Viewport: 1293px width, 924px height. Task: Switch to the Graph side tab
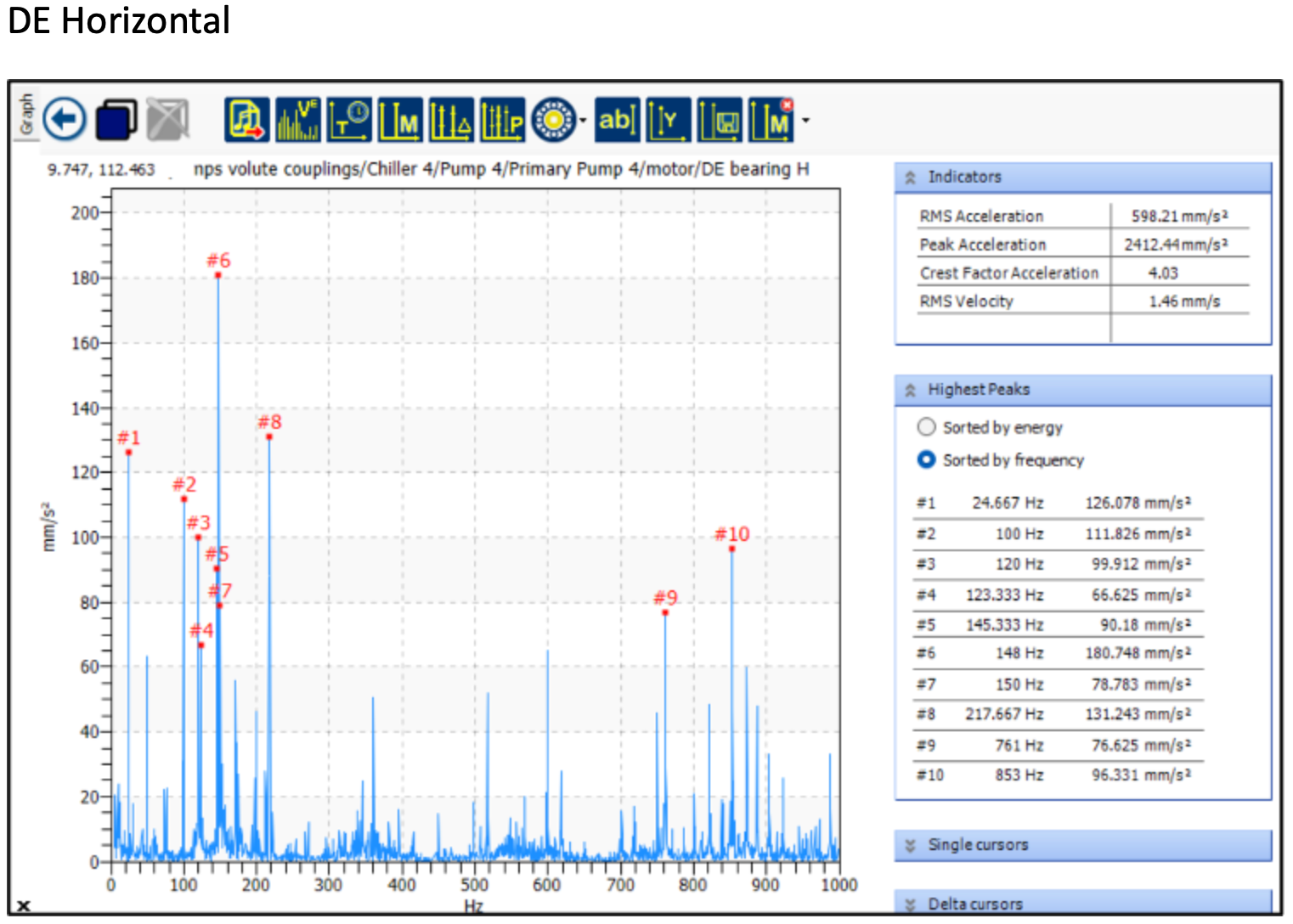click(x=26, y=114)
